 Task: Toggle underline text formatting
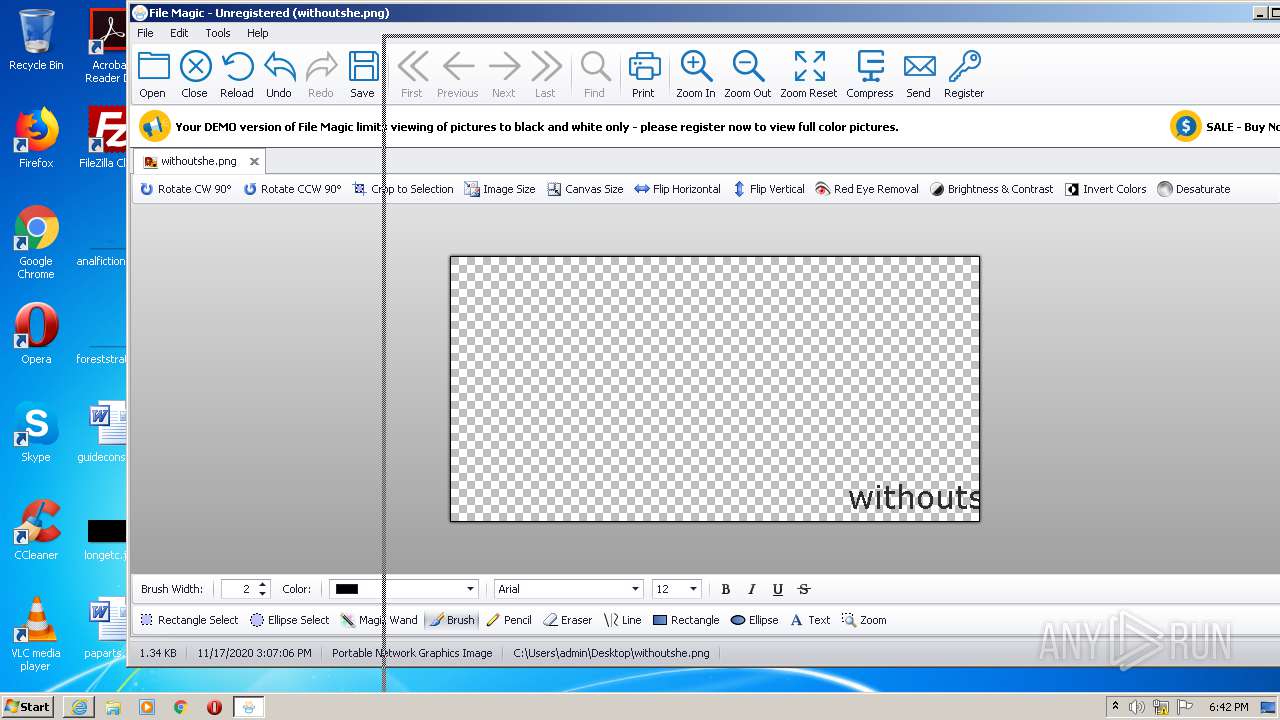(778, 589)
